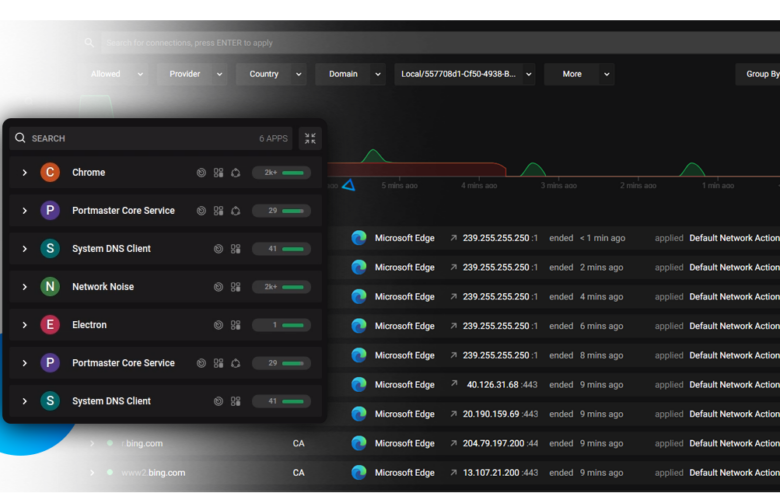Click Network Noise's grid settings icon
The width and height of the screenshot is (780, 500).
pyautogui.click(x=236, y=287)
